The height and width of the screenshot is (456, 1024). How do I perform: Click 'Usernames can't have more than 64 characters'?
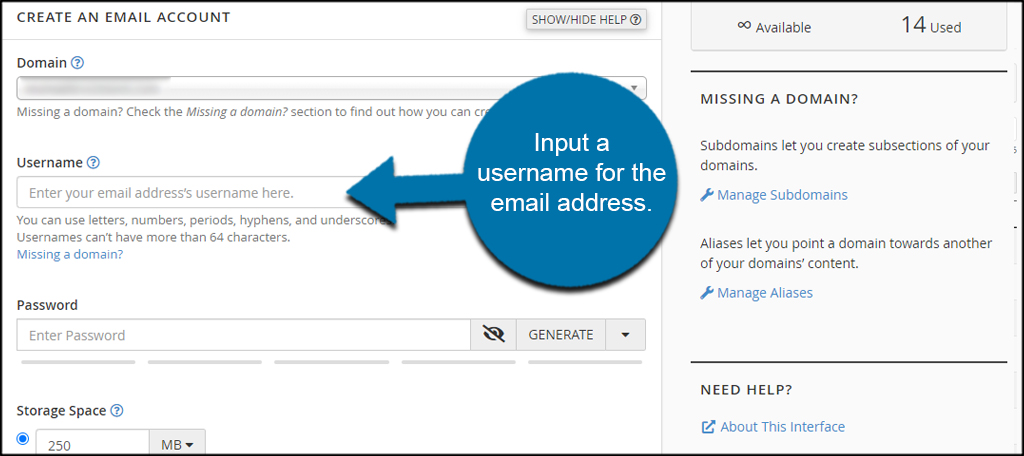coord(153,237)
